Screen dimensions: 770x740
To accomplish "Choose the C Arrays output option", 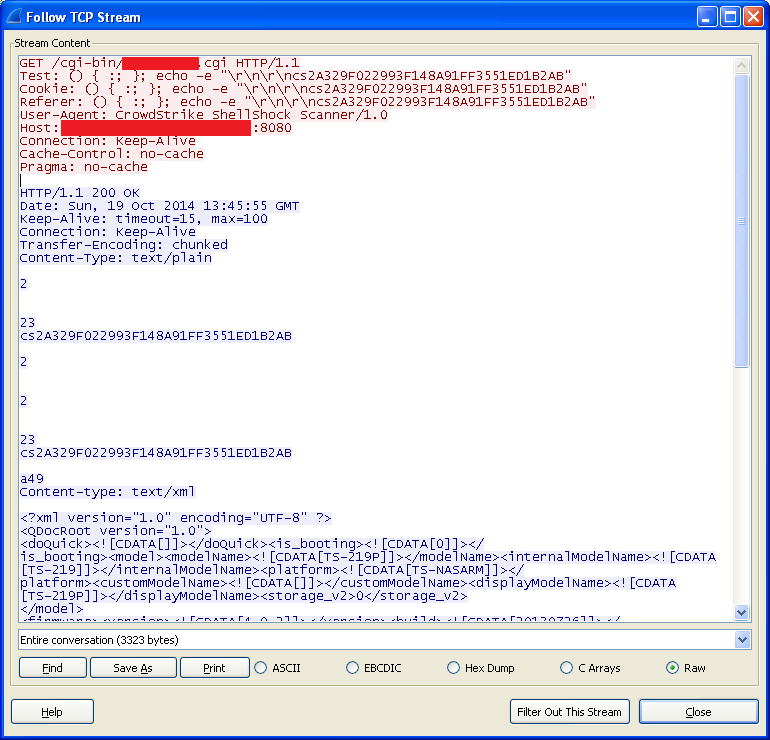I will (x=591, y=668).
